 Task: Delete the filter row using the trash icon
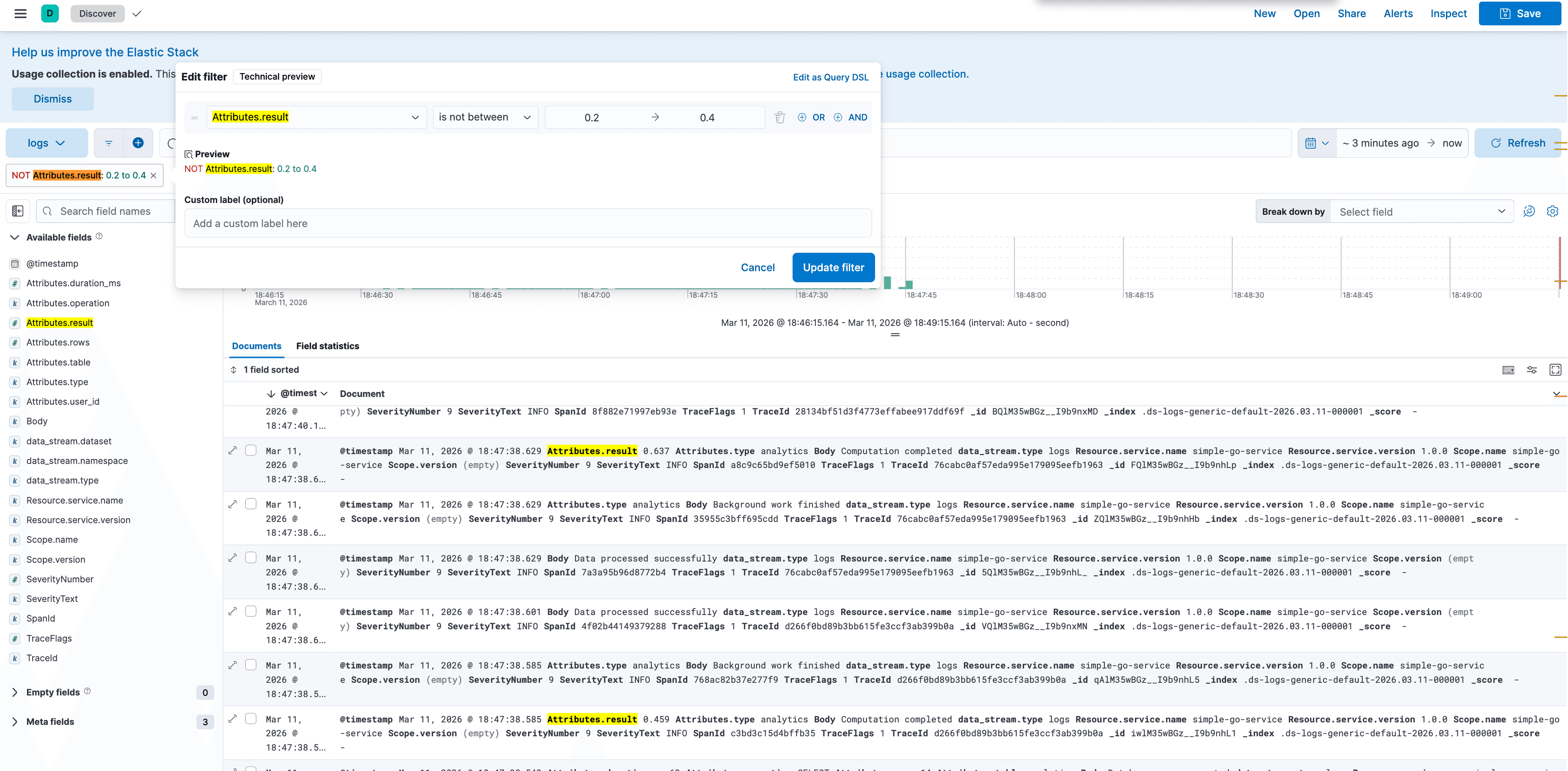pos(780,117)
